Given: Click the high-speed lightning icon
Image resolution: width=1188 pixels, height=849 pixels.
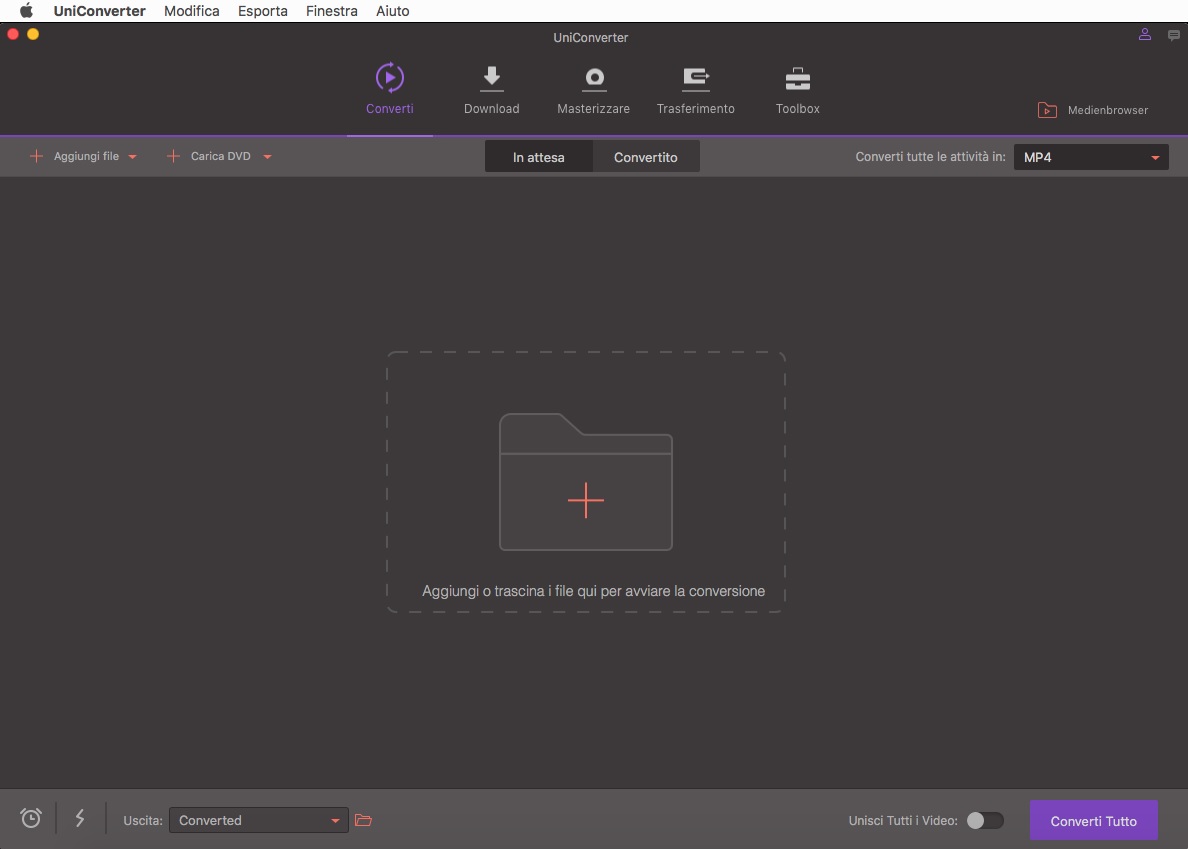Looking at the screenshot, I should click(80, 818).
